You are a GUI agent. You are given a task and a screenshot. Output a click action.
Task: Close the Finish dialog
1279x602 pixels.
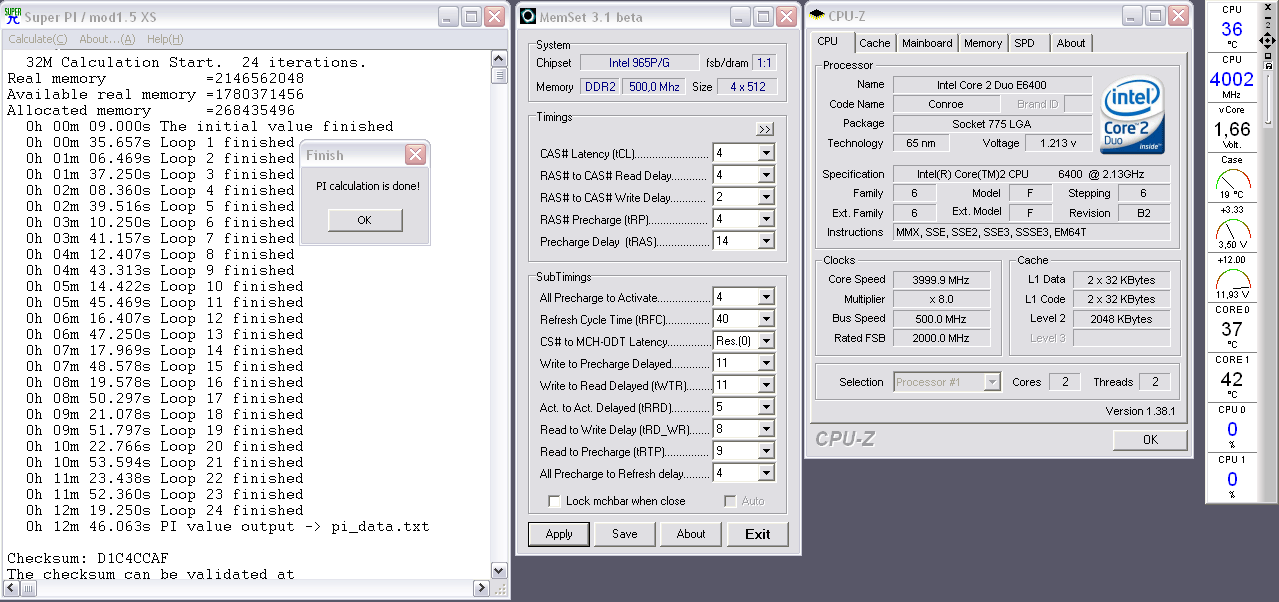(415, 155)
